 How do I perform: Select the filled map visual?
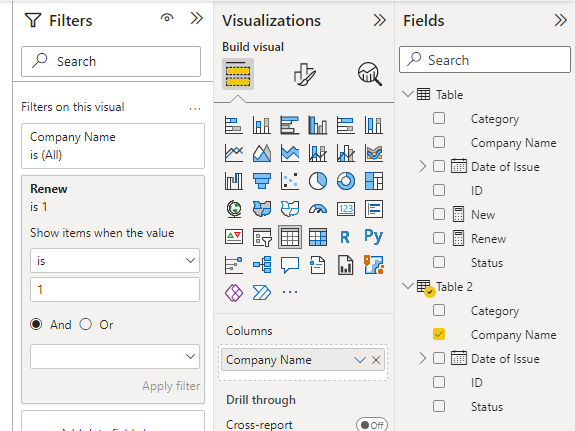coord(262,209)
